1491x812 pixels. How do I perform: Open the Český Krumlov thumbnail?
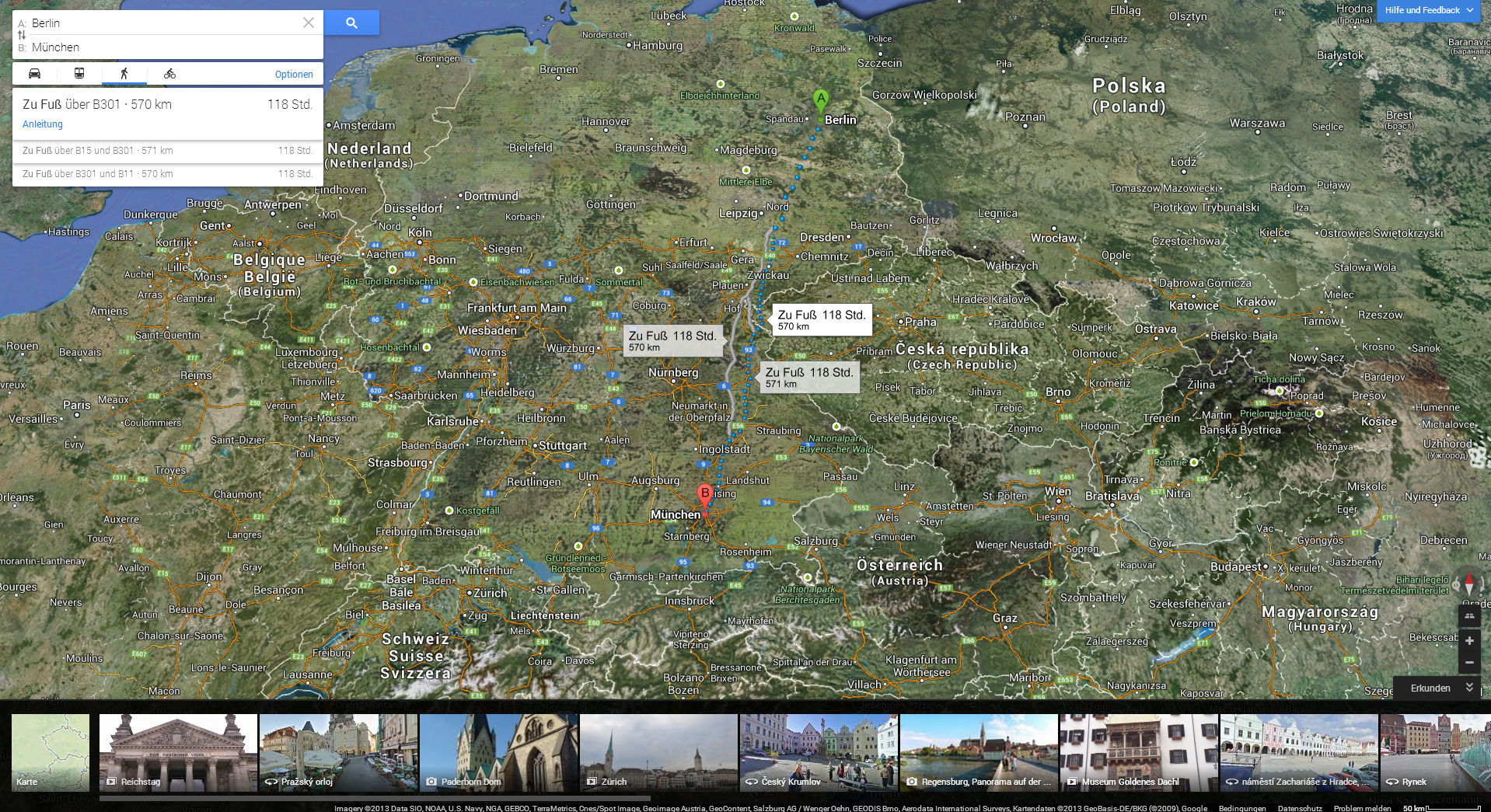(x=819, y=752)
